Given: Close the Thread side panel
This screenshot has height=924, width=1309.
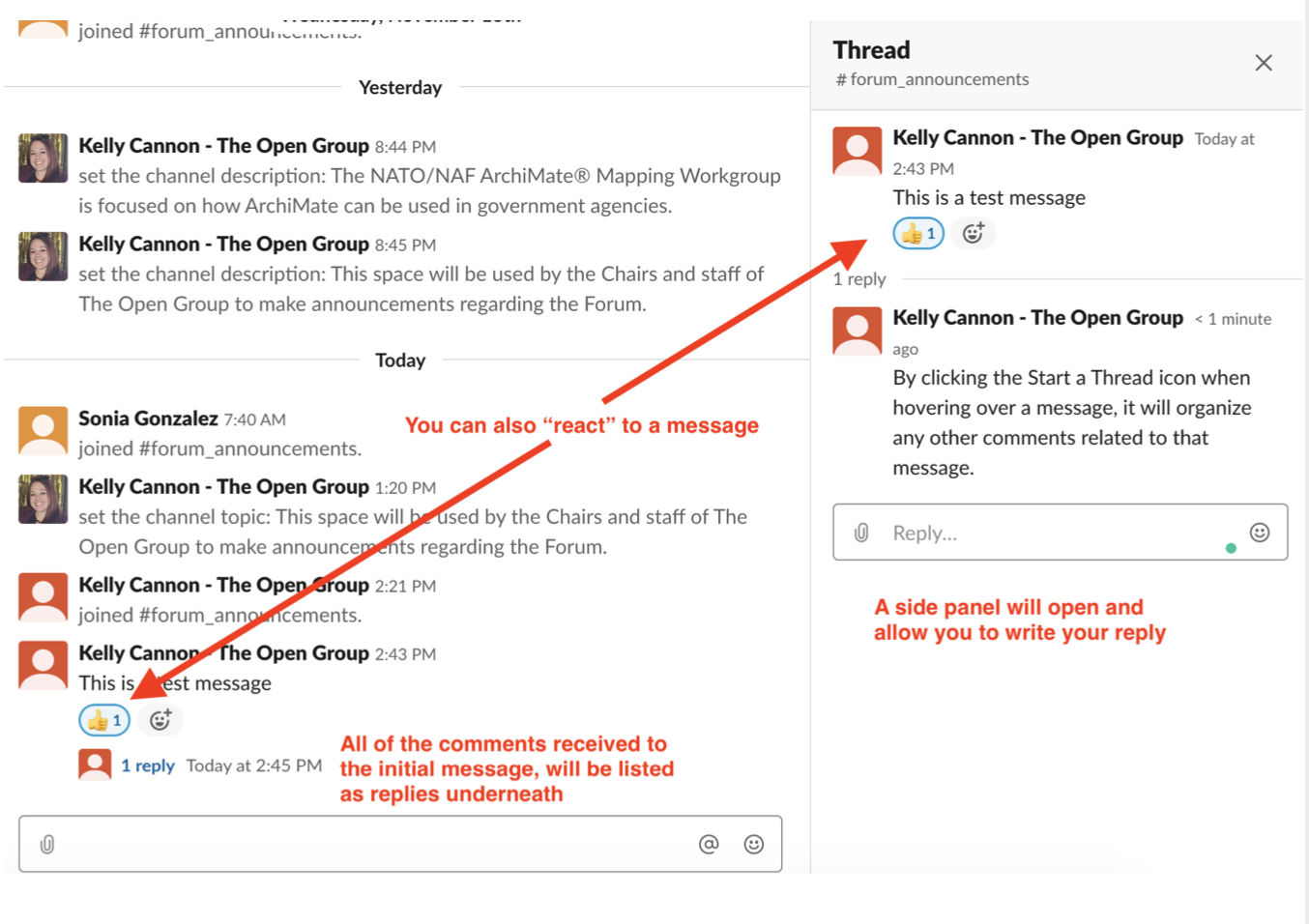Looking at the screenshot, I should point(1264,62).
